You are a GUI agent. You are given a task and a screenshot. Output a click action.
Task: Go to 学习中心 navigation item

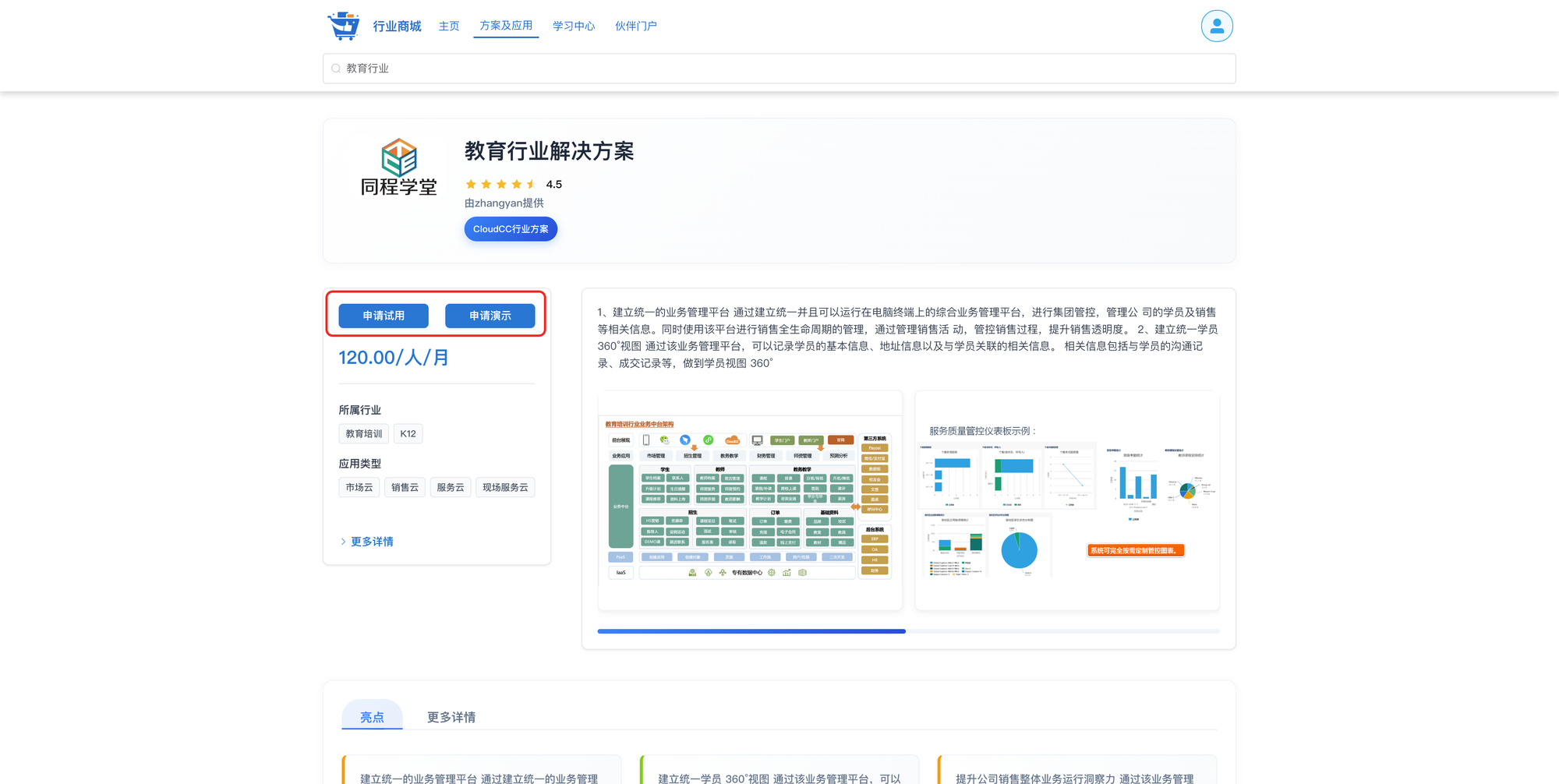pyautogui.click(x=574, y=26)
